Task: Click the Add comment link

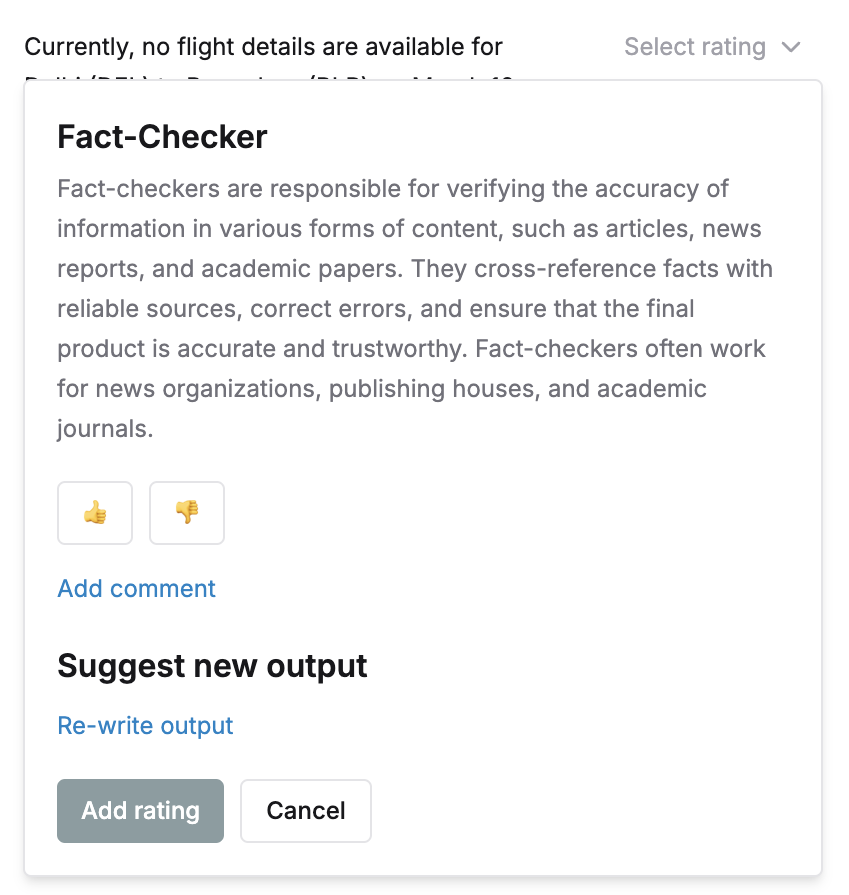Action: coord(136,589)
